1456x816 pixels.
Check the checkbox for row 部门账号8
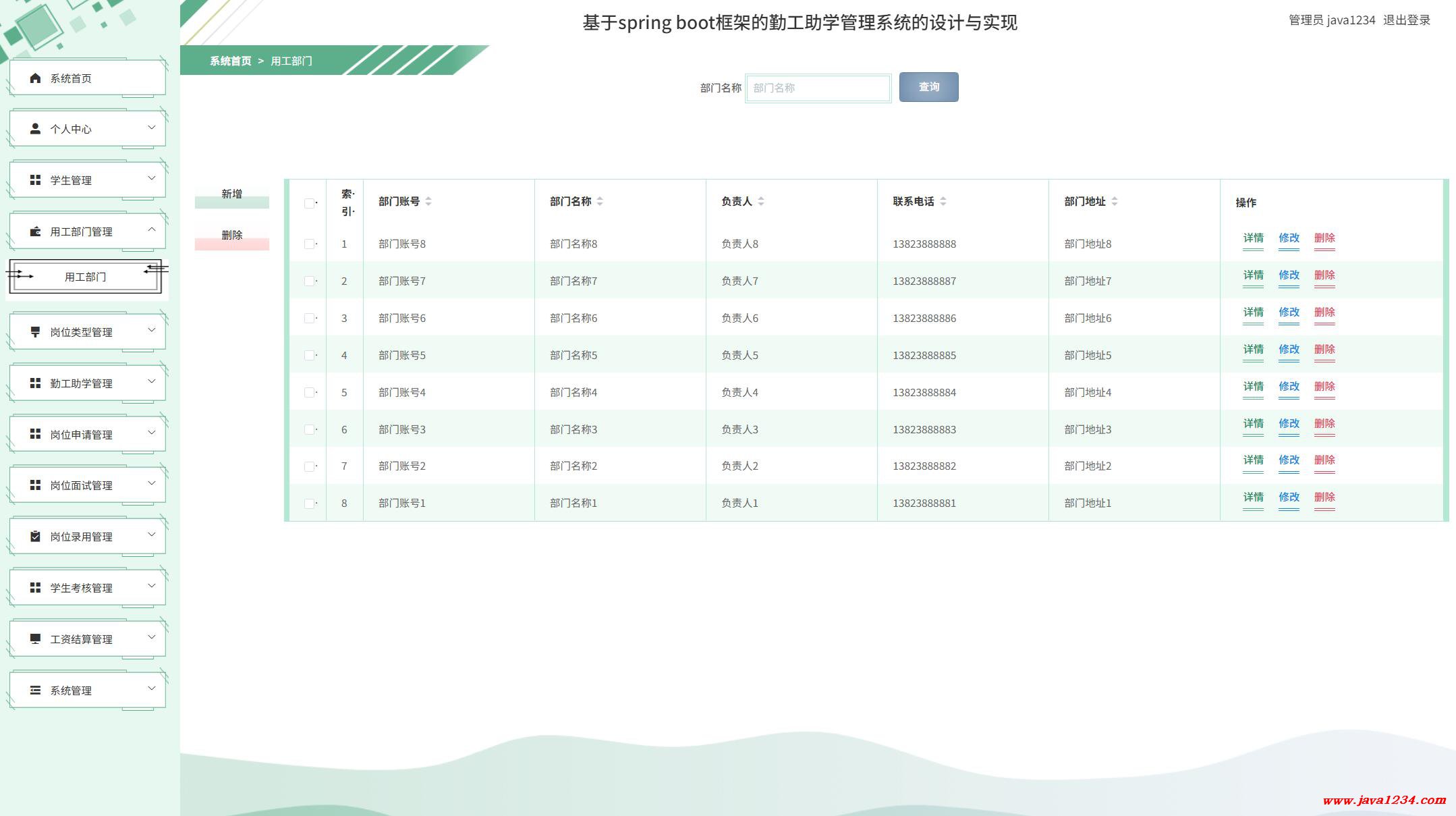click(309, 244)
